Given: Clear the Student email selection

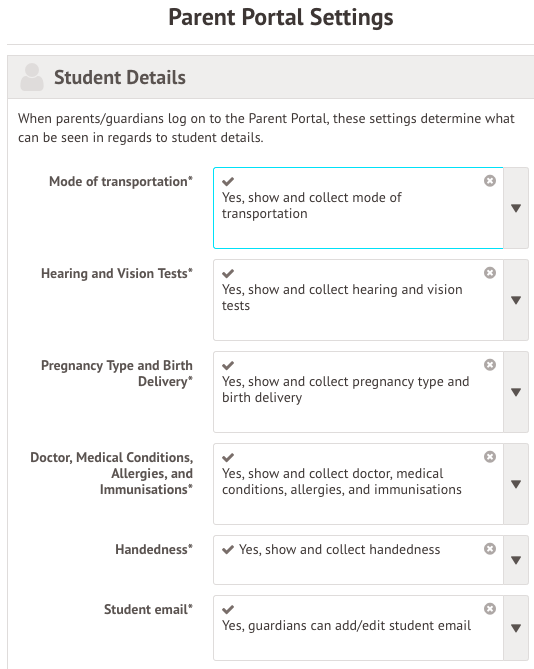Looking at the screenshot, I should (490, 609).
